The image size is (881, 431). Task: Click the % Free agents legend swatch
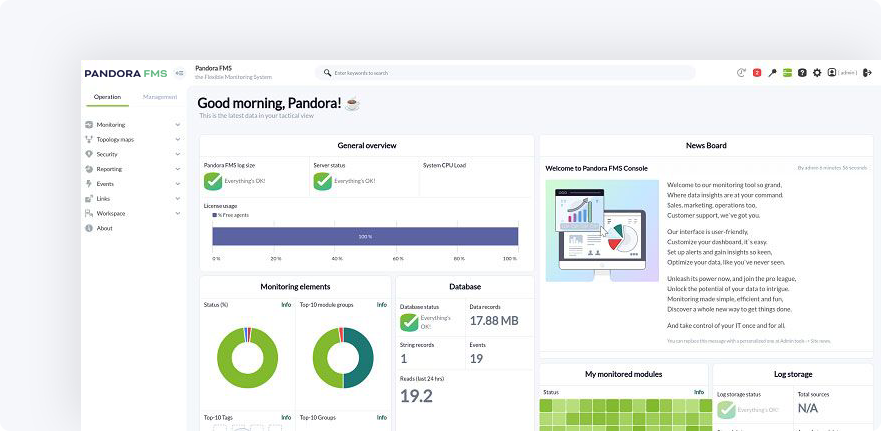[215, 215]
